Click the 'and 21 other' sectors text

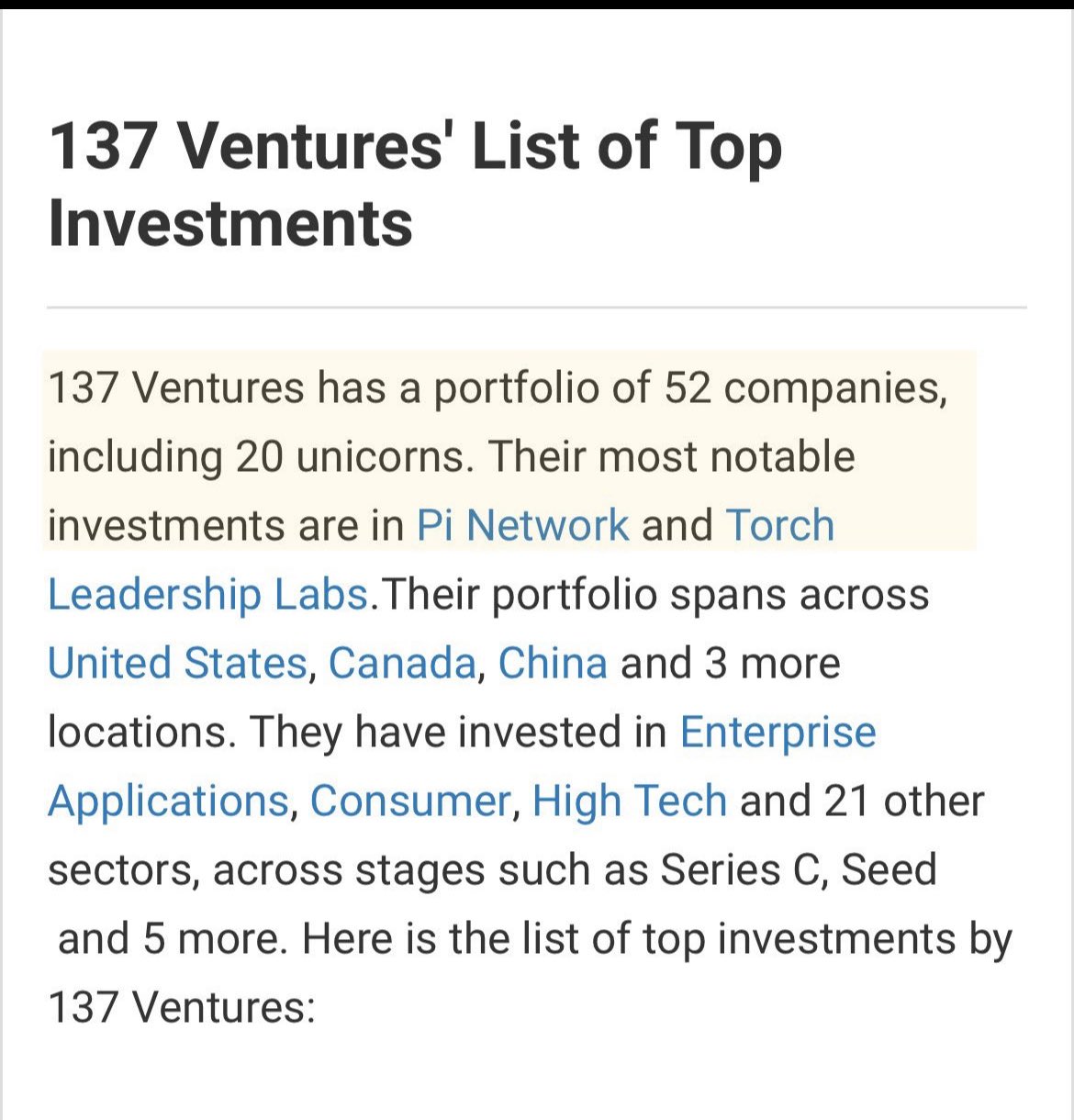(x=861, y=801)
